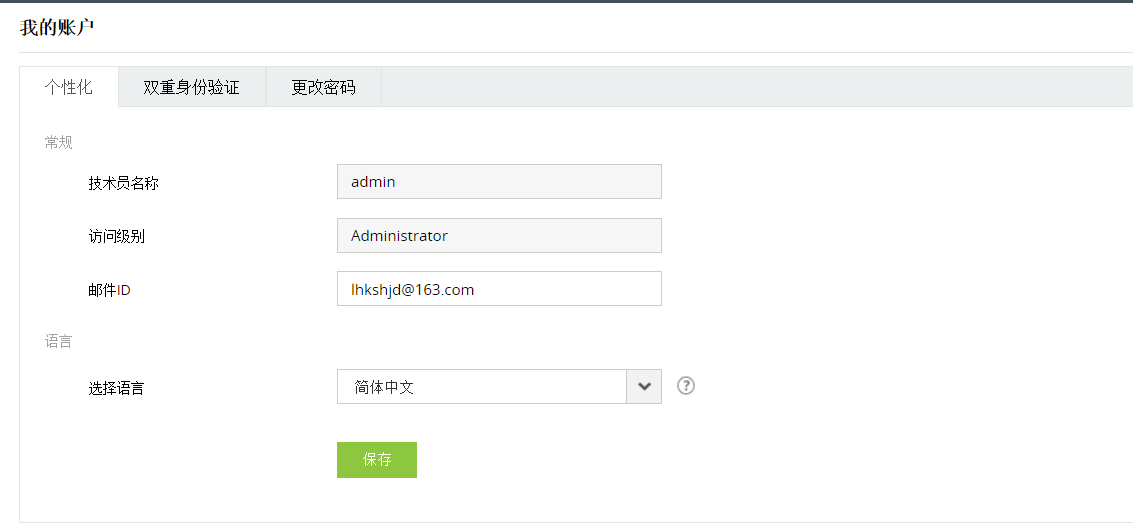Screen dimensions: 1133x525
Task: Click the 邮件ID label
Action: tap(109, 290)
